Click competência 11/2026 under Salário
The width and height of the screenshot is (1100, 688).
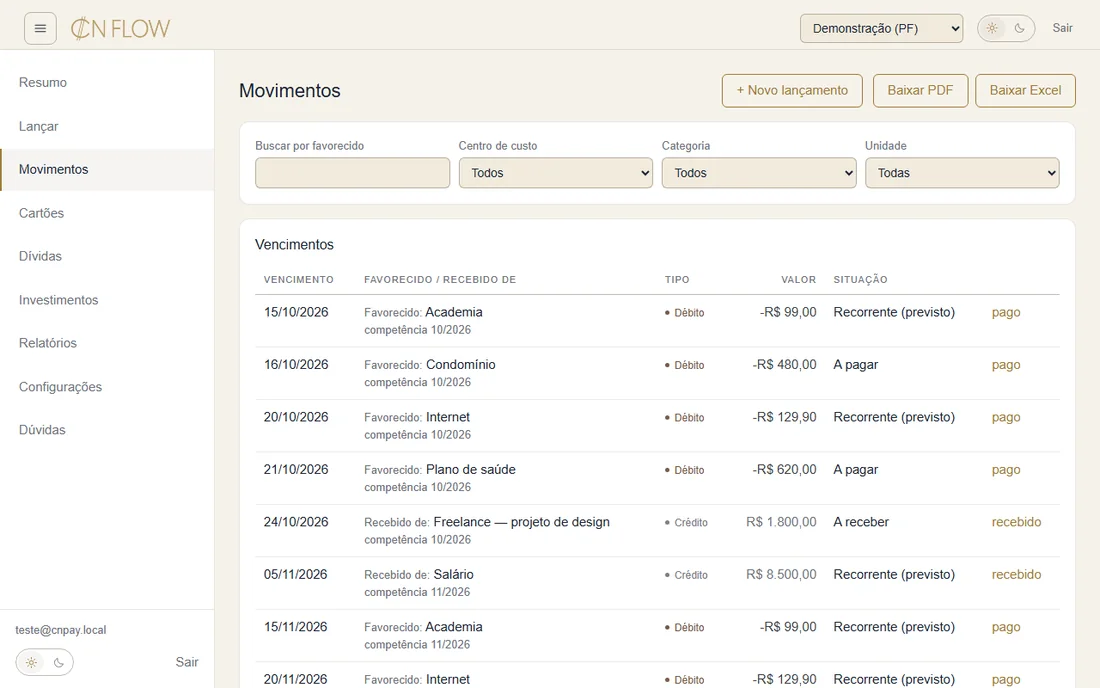coord(417,592)
